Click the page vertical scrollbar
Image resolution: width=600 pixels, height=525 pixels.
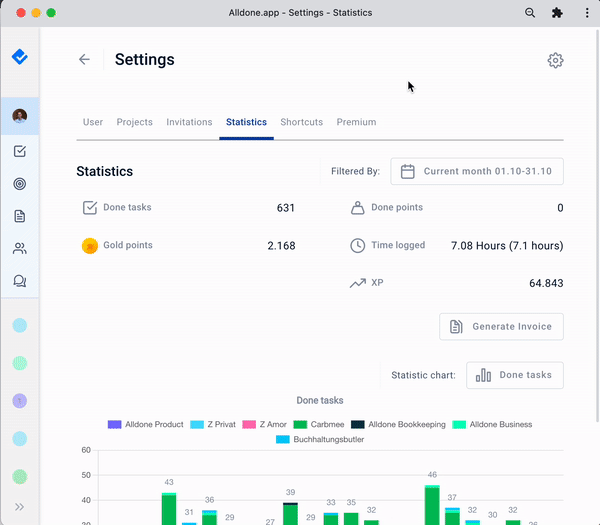click(597, 226)
